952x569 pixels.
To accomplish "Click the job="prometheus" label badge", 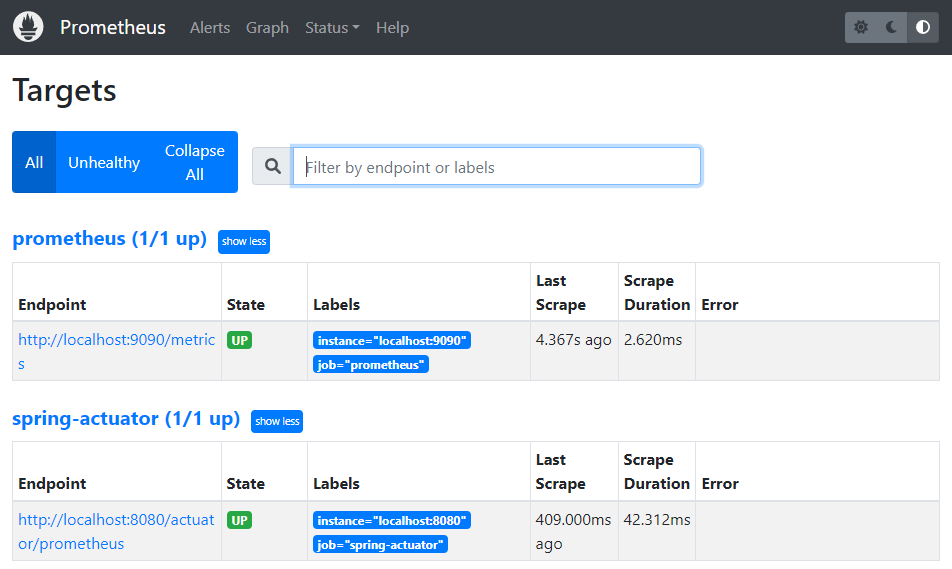I will pyautogui.click(x=371, y=364).
